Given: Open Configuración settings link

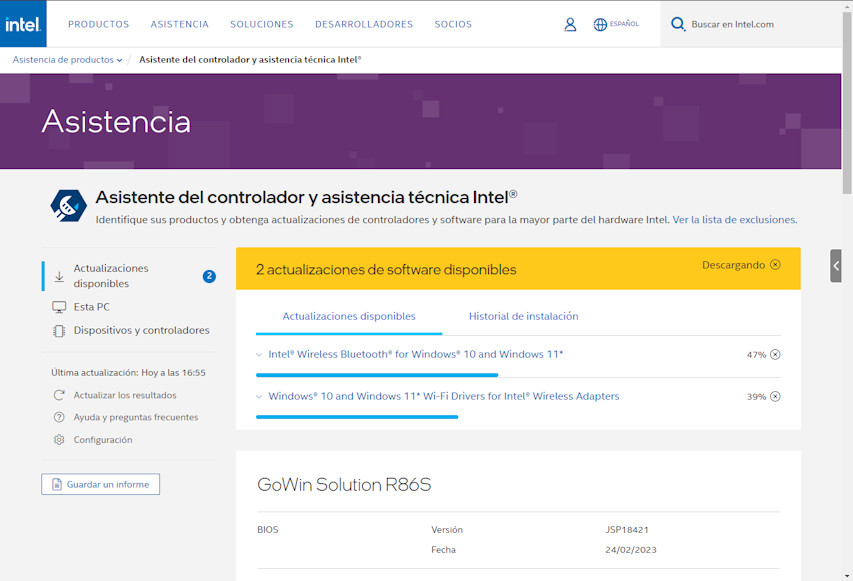Looking at the screenshot, I should 103,440.
